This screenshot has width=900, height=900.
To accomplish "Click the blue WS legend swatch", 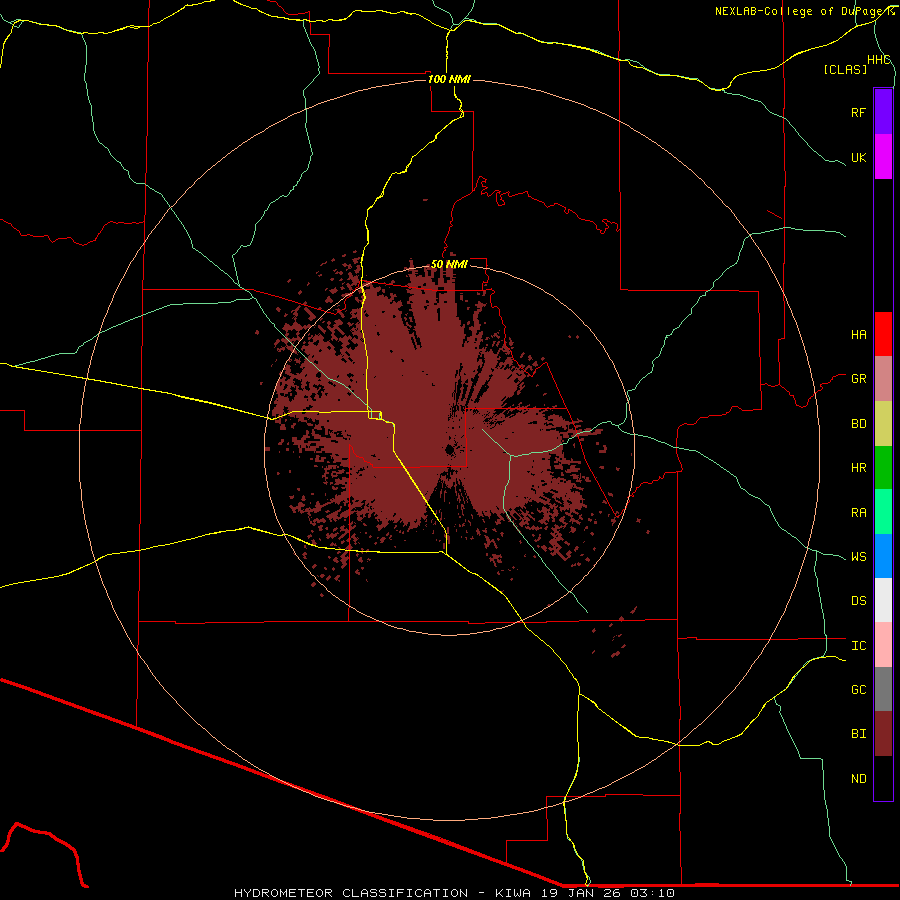I will point(883,556).
